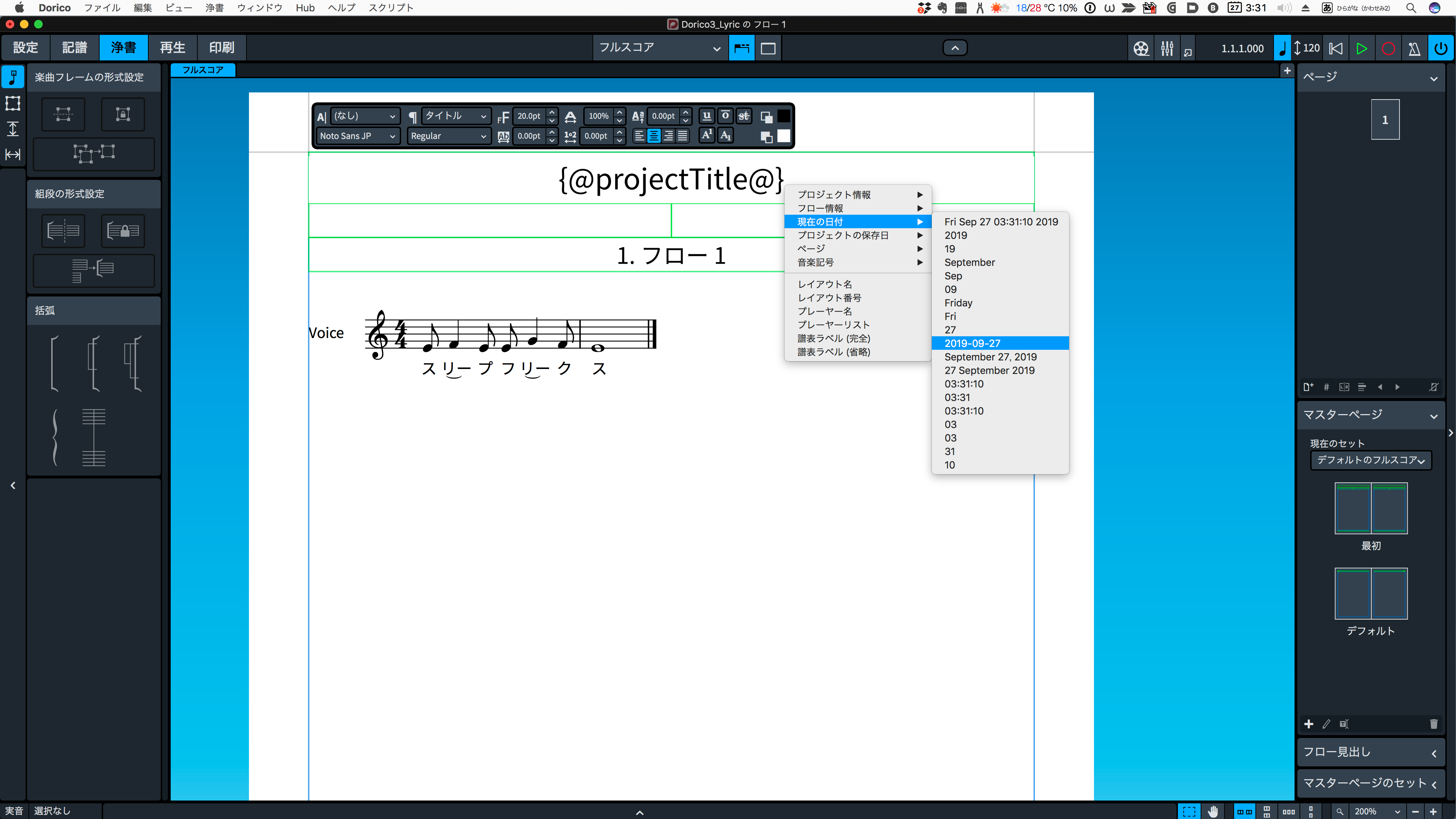Open the white background color swatch
Image resolution: width=1456 pixels, height=819 pixels.
pyautogui.click(x=783, y=135)
